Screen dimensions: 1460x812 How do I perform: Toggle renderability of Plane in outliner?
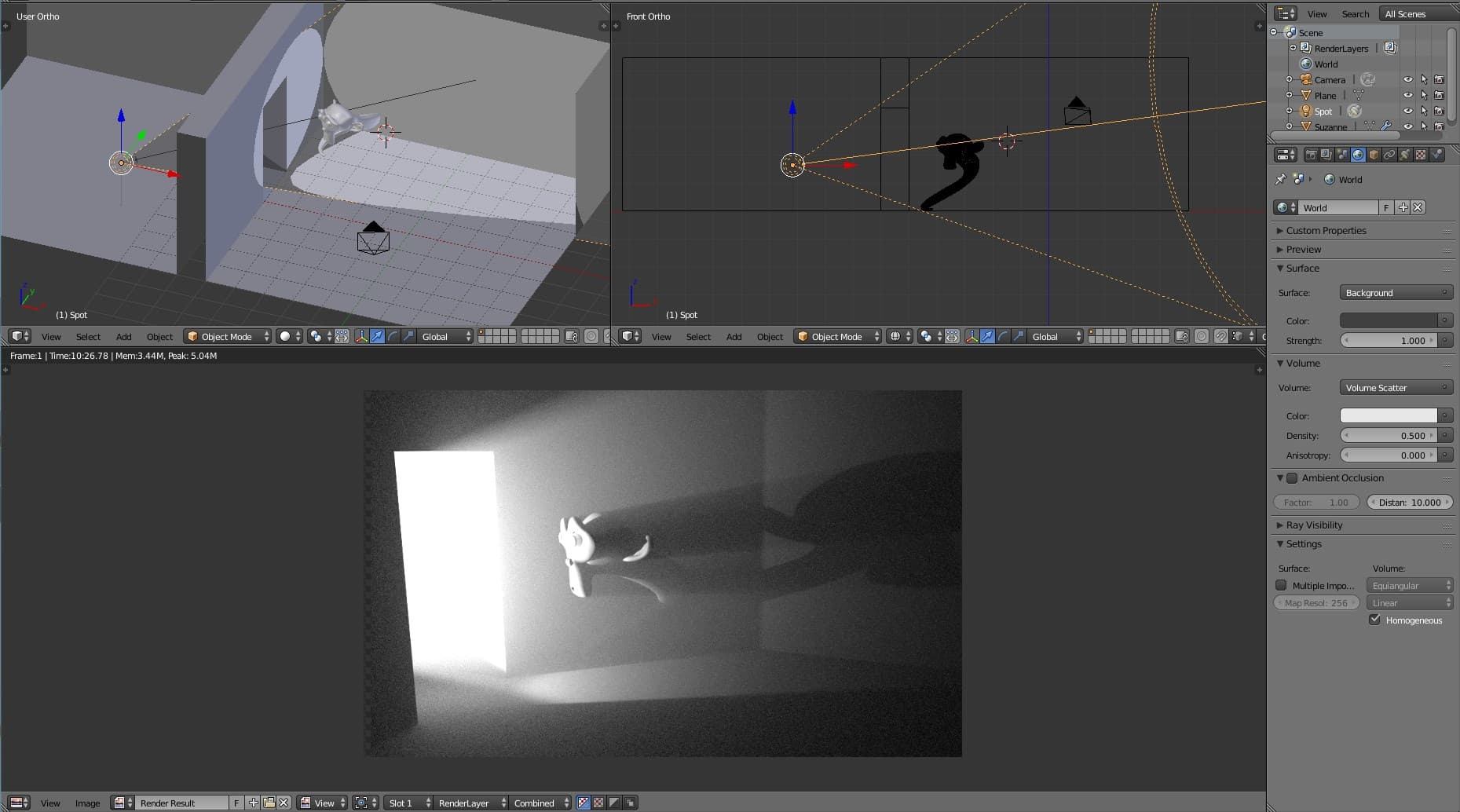coord(1439,95)
